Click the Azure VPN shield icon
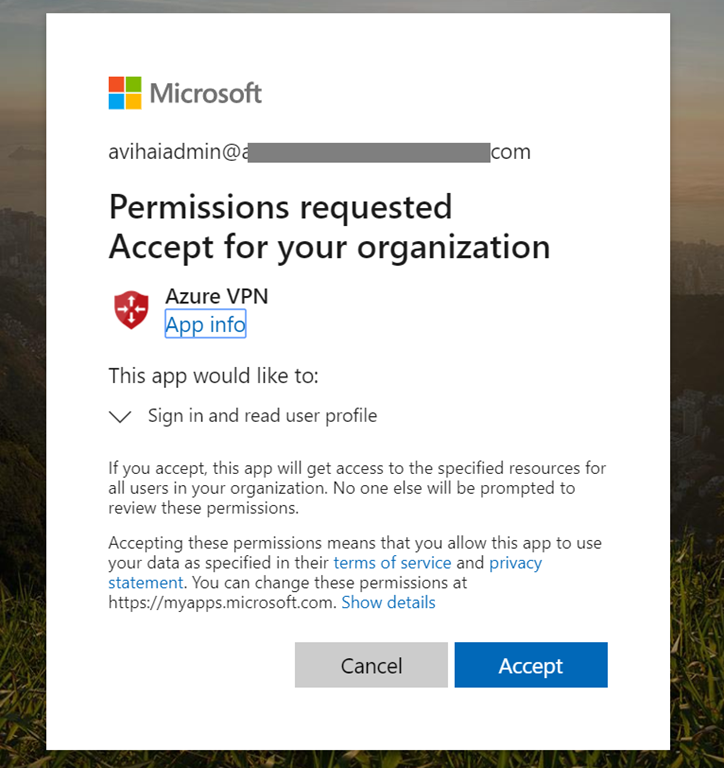724x768 pixels. 131,310
